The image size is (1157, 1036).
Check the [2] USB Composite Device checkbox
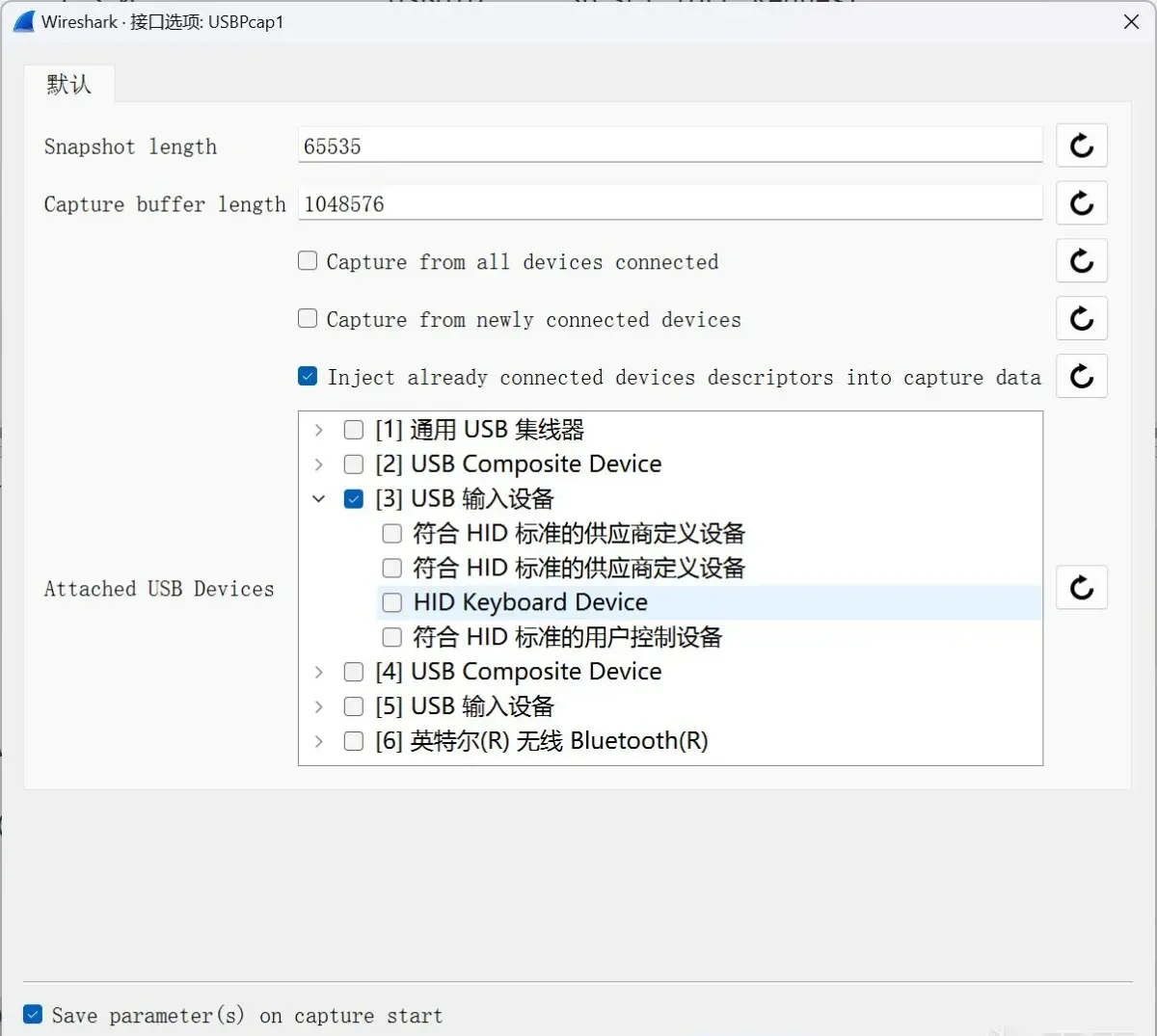(x=354, y=465)
